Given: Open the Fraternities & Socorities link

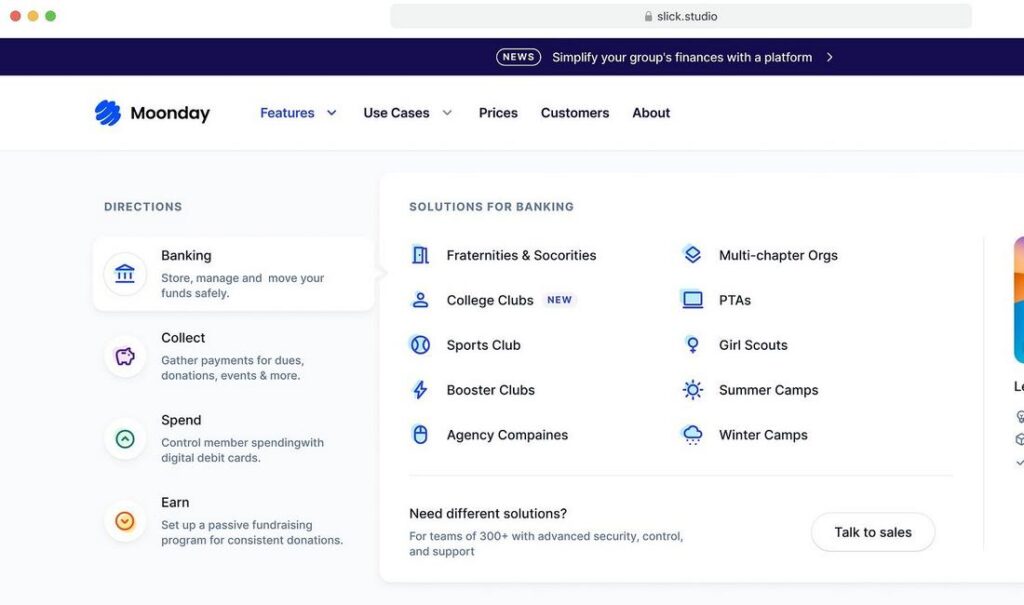Looking at the screenshot, I should [x=521, y=255].
